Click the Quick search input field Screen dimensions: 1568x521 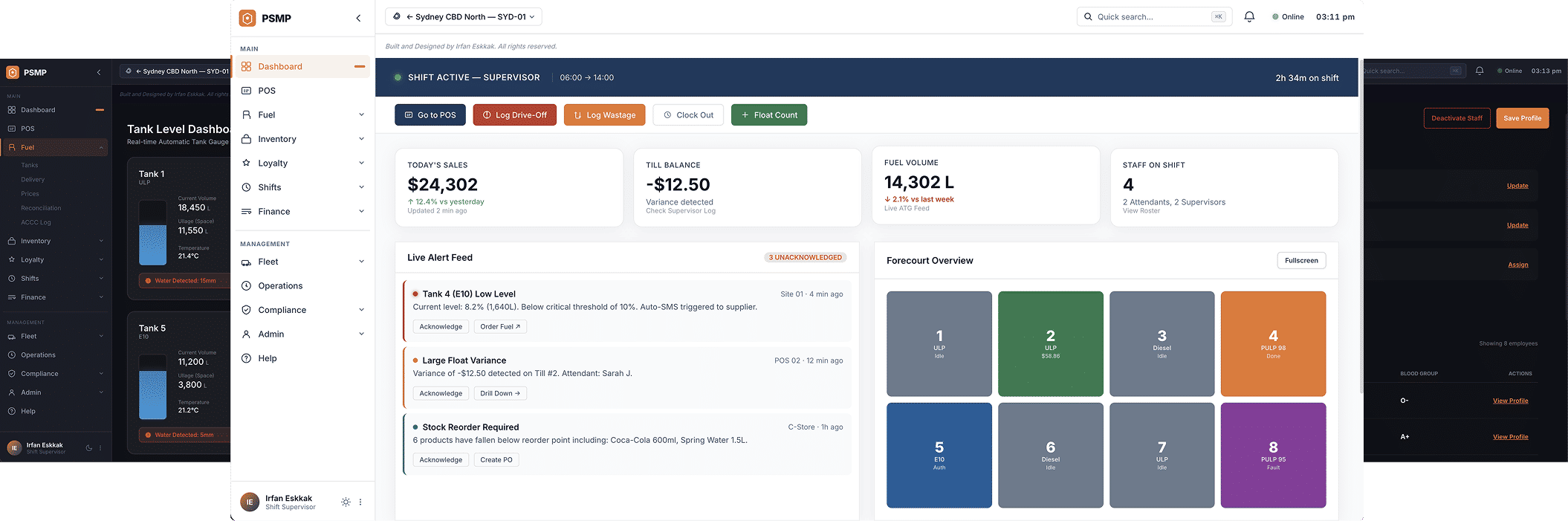tap(1151, 16)
